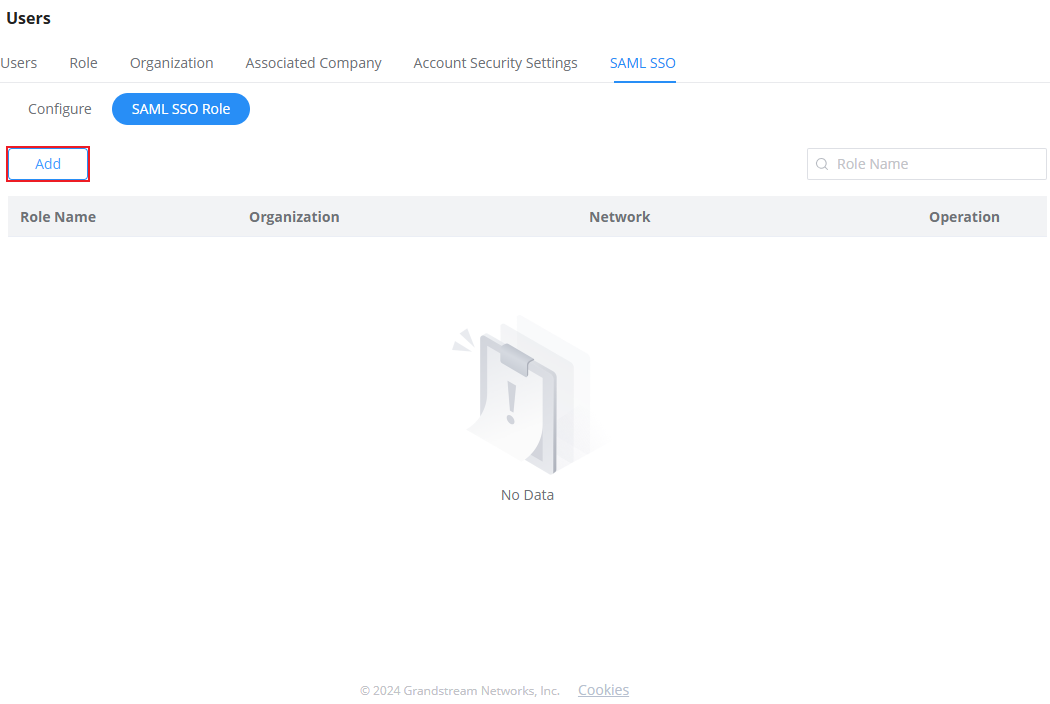Click the search magnifier icon
Image resolution: width=1050 pixels, height=704 pixels.
tap(822, 164)
